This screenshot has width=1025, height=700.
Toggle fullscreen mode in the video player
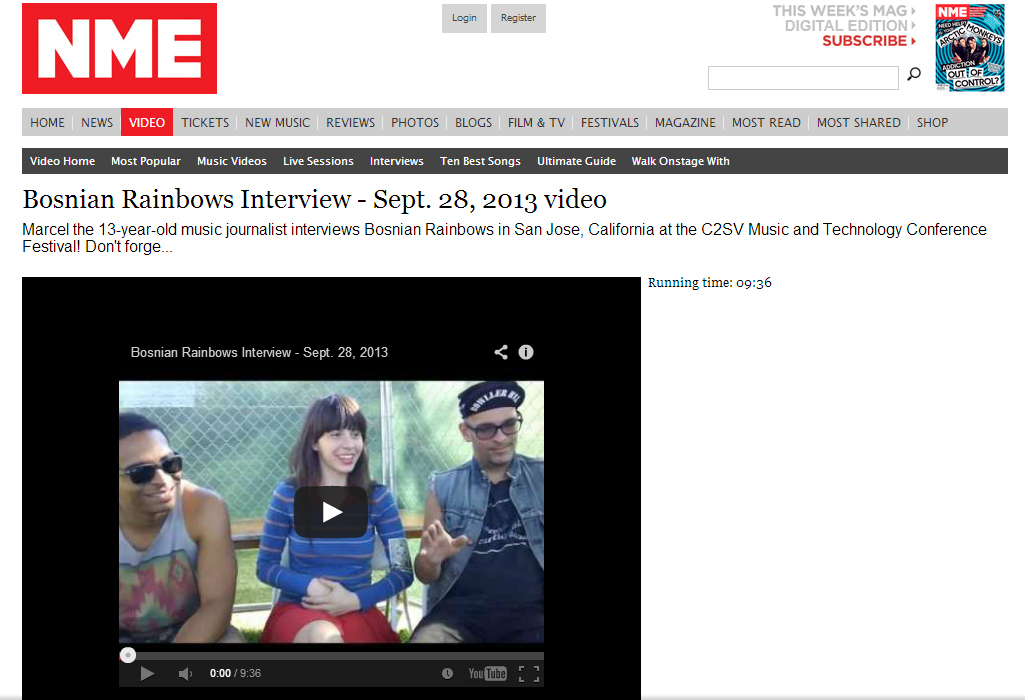529,674
